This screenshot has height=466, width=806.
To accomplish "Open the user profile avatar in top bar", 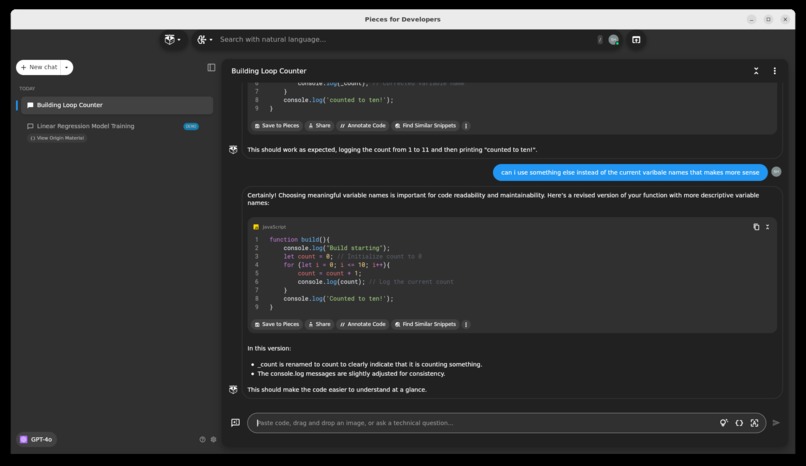I will click(613, 40).
